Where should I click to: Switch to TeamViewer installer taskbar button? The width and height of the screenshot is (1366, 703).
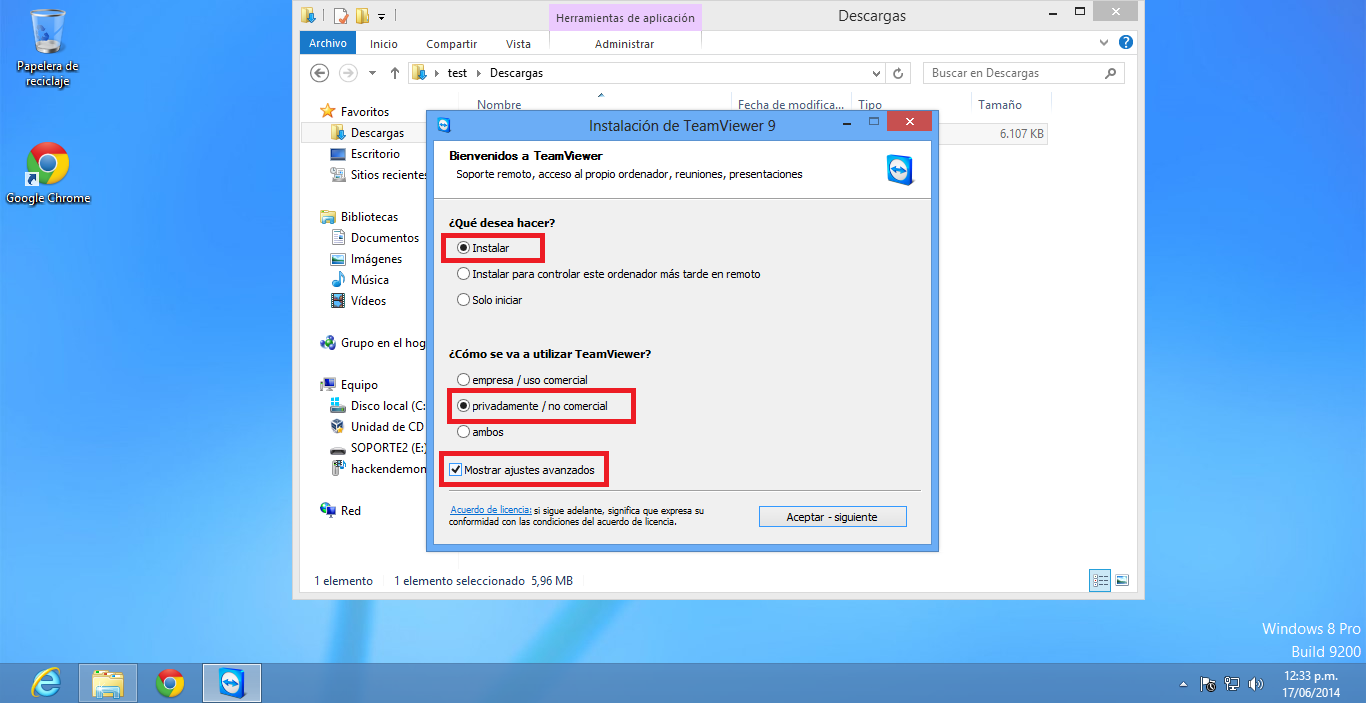coord(232,683)
